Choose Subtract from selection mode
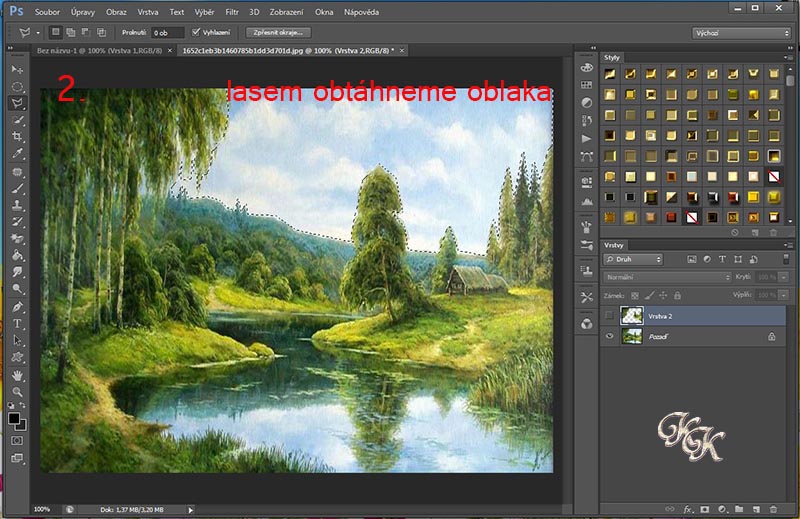The height and width of the screenshot is (519, 800). (86, 32)
